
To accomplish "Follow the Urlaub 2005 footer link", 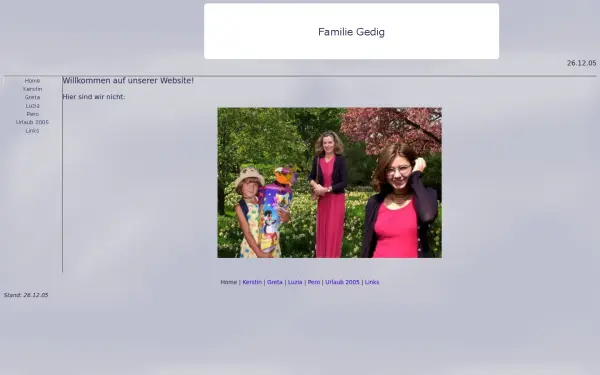I will (x=342, y=282).
